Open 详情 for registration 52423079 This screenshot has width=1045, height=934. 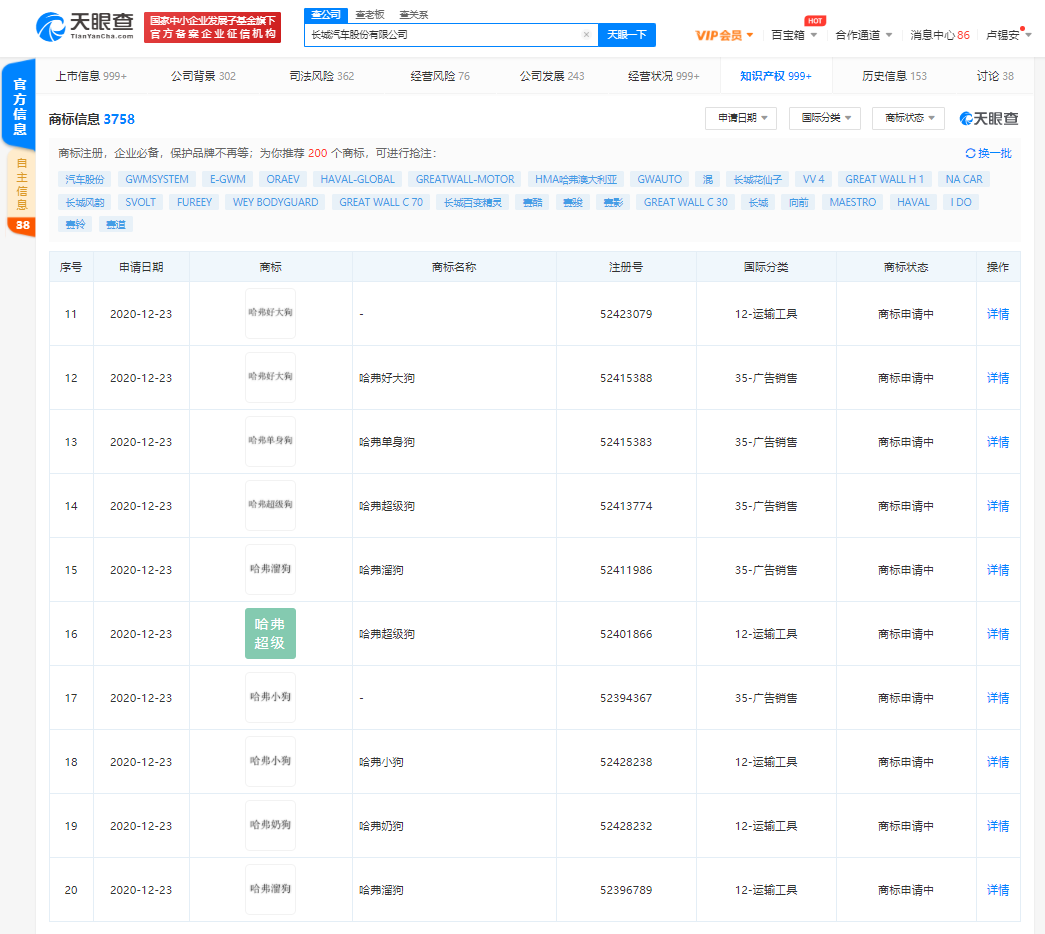tap(998, 314)
